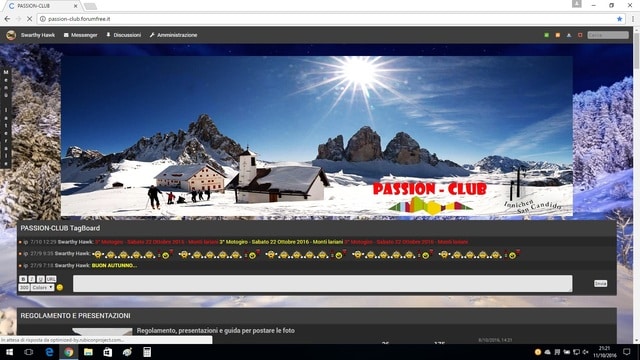Image resolution: width=640 pixels, height=360 pixels.
Task: Bookmark page with the star icon
Action: click(619, 19)
